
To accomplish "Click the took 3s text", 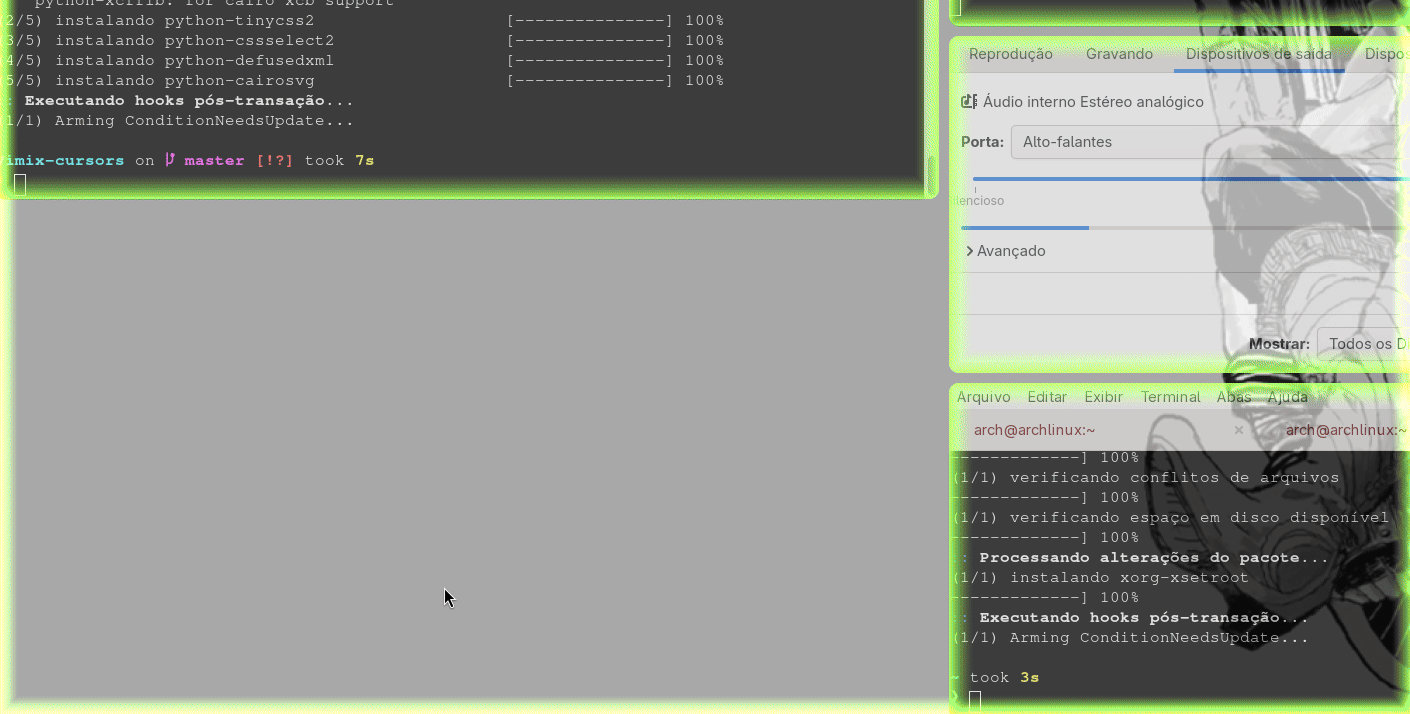I will pyautogui.click(x=1004, y=677).
